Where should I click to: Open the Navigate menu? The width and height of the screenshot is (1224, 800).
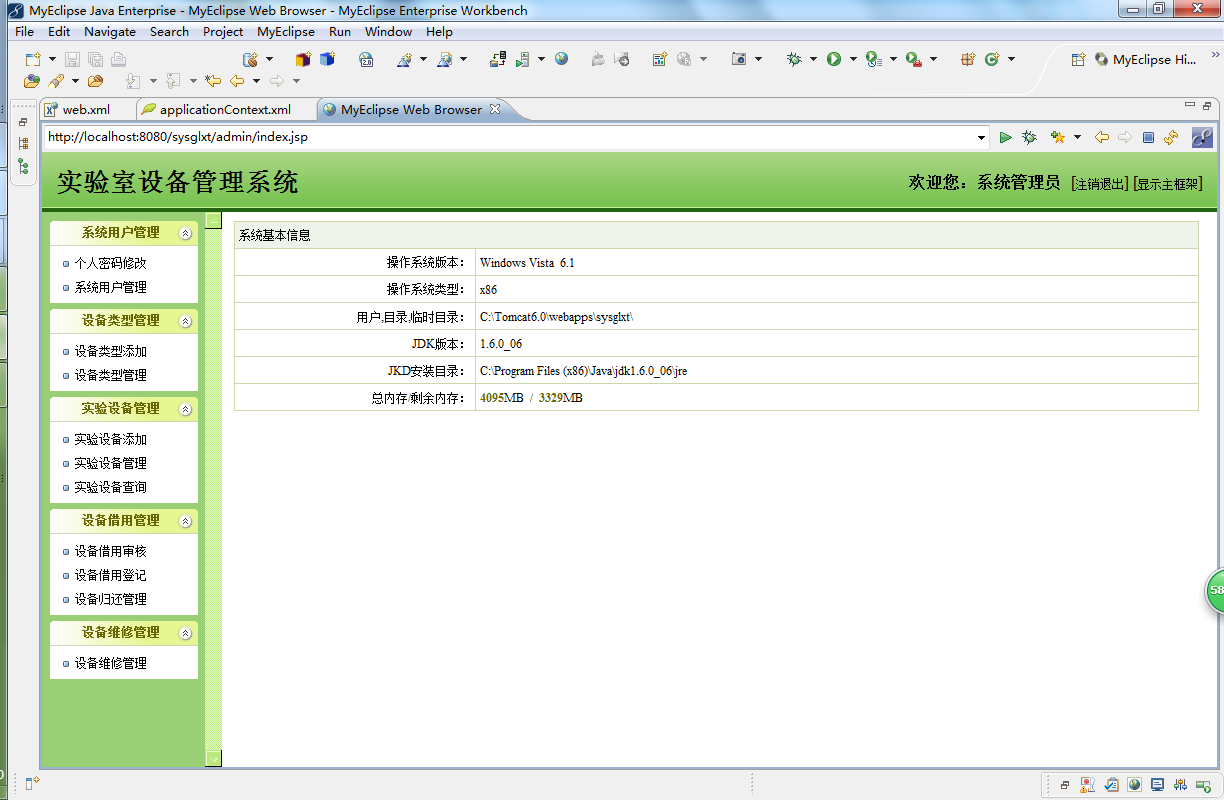click(110, 32)
